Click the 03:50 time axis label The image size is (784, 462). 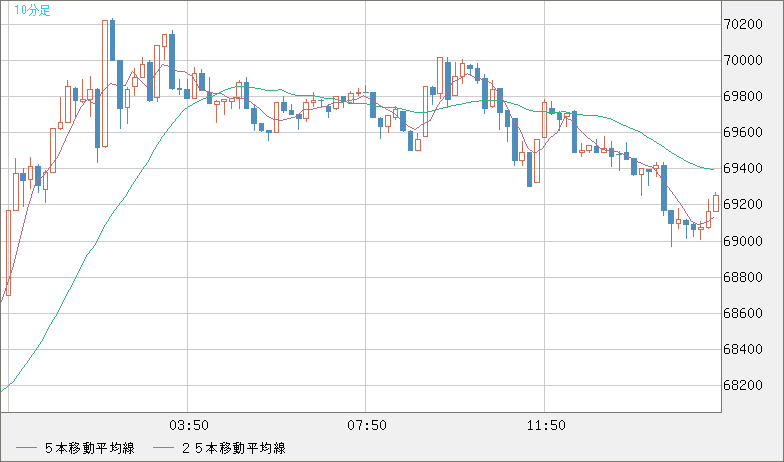tap(188, 426)
